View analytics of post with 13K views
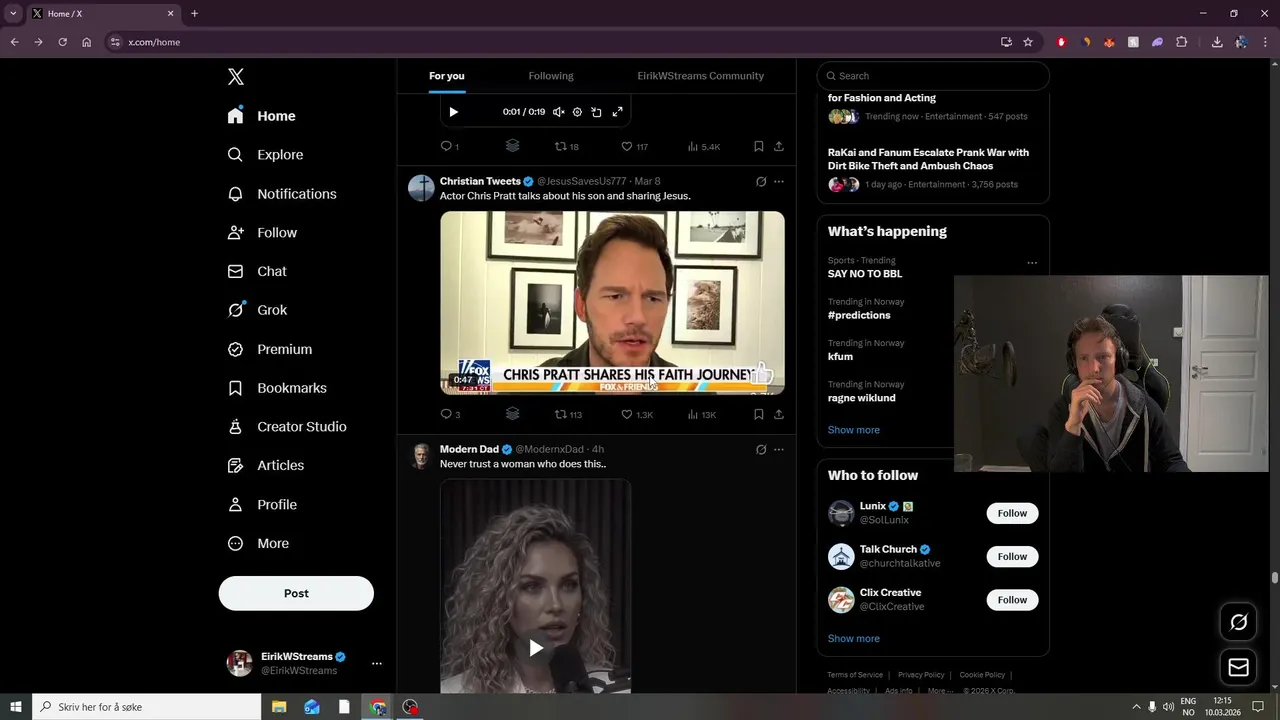The width and height of the screenshot is (1280, 720). coord(702,414)
